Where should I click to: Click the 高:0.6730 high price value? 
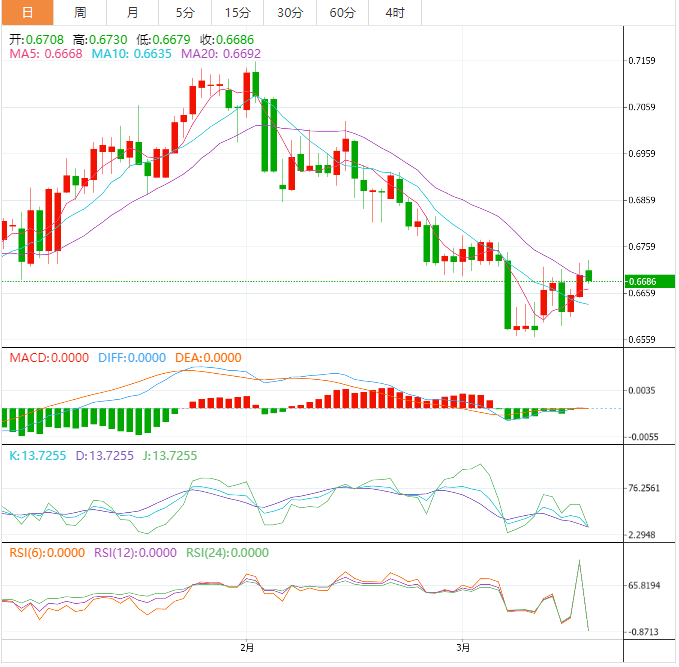100,40
